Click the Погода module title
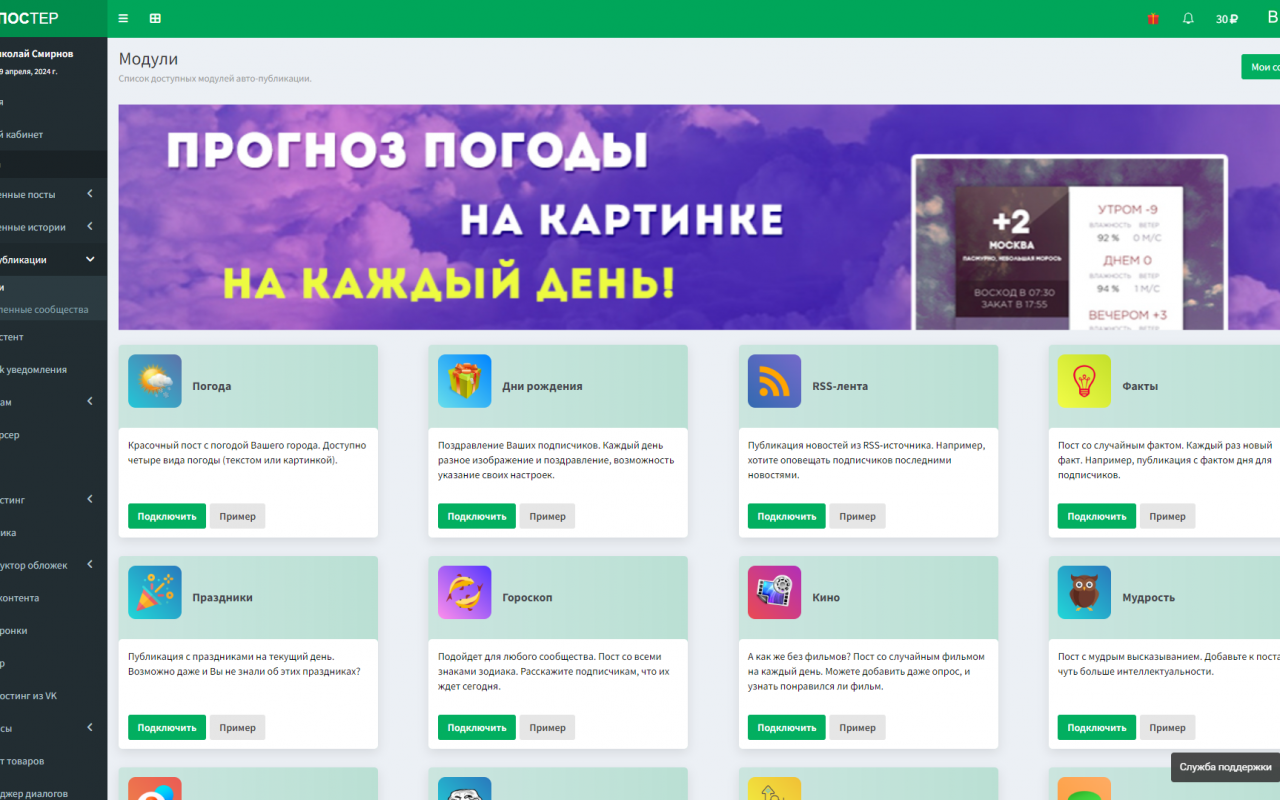The width and height of the screenshot is (1280, 800). point(212,386)
